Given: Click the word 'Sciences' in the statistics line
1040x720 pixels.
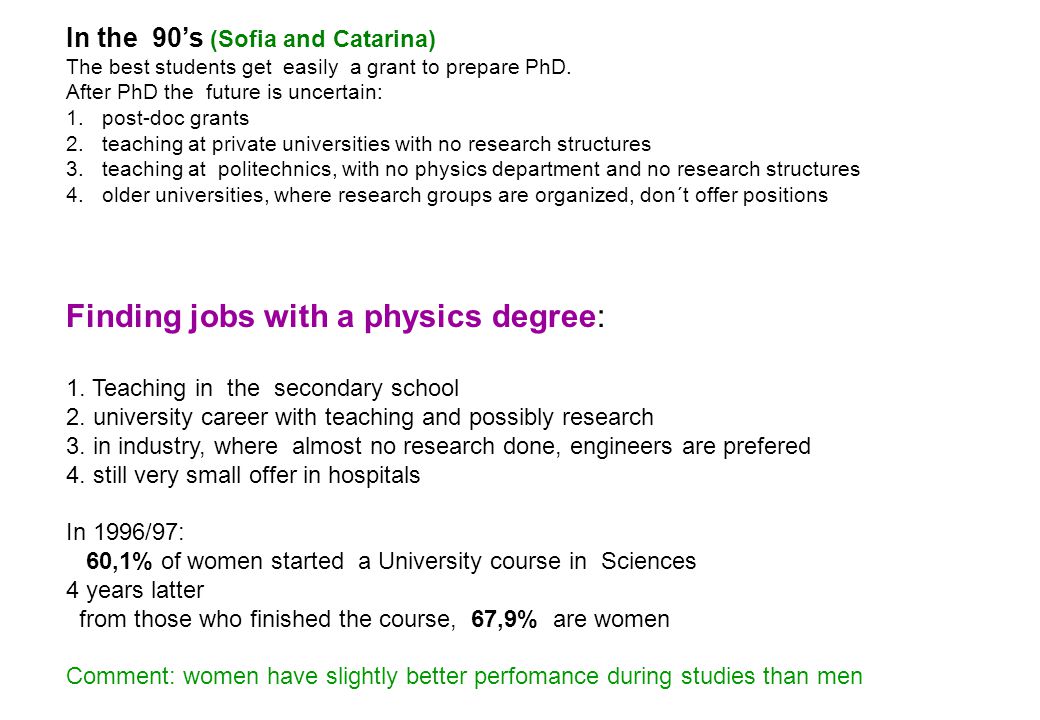Looking at the screenshot, I should pyautogui.click(x=649, y=561).
